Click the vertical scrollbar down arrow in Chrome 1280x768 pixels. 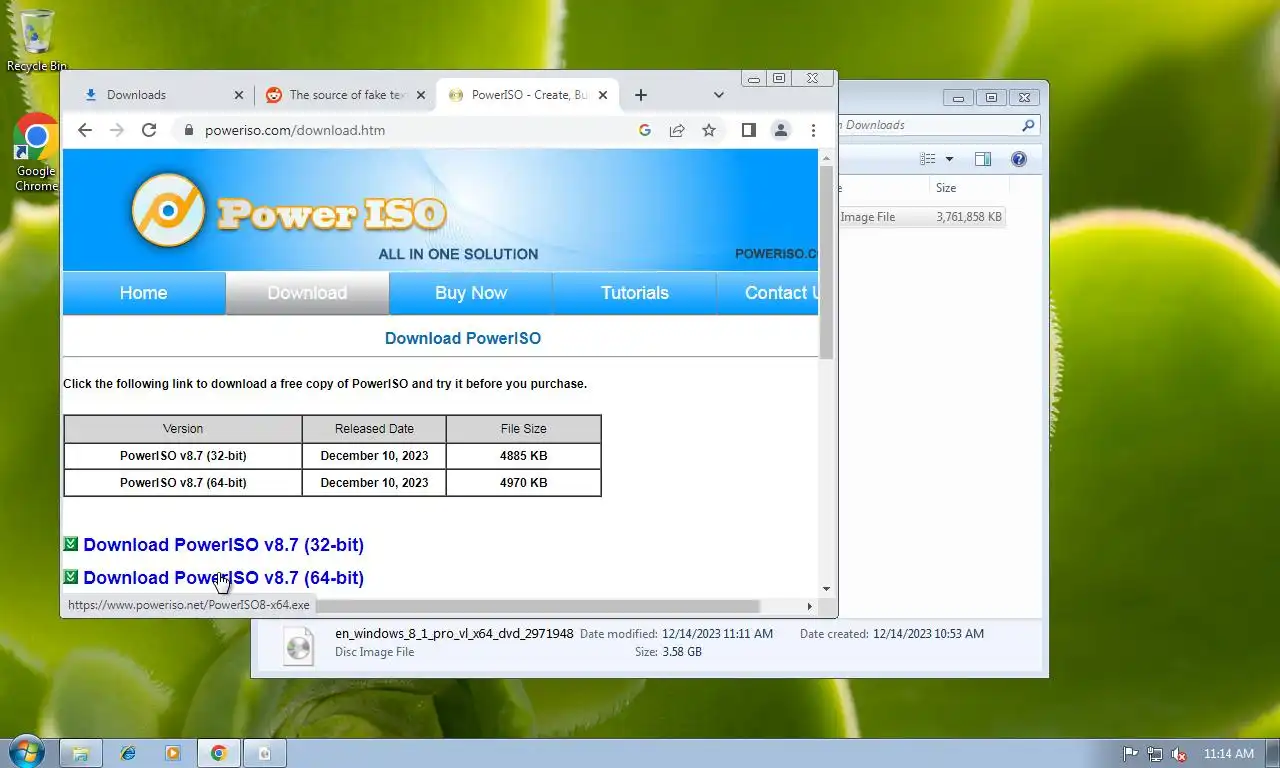pos(826,590)
